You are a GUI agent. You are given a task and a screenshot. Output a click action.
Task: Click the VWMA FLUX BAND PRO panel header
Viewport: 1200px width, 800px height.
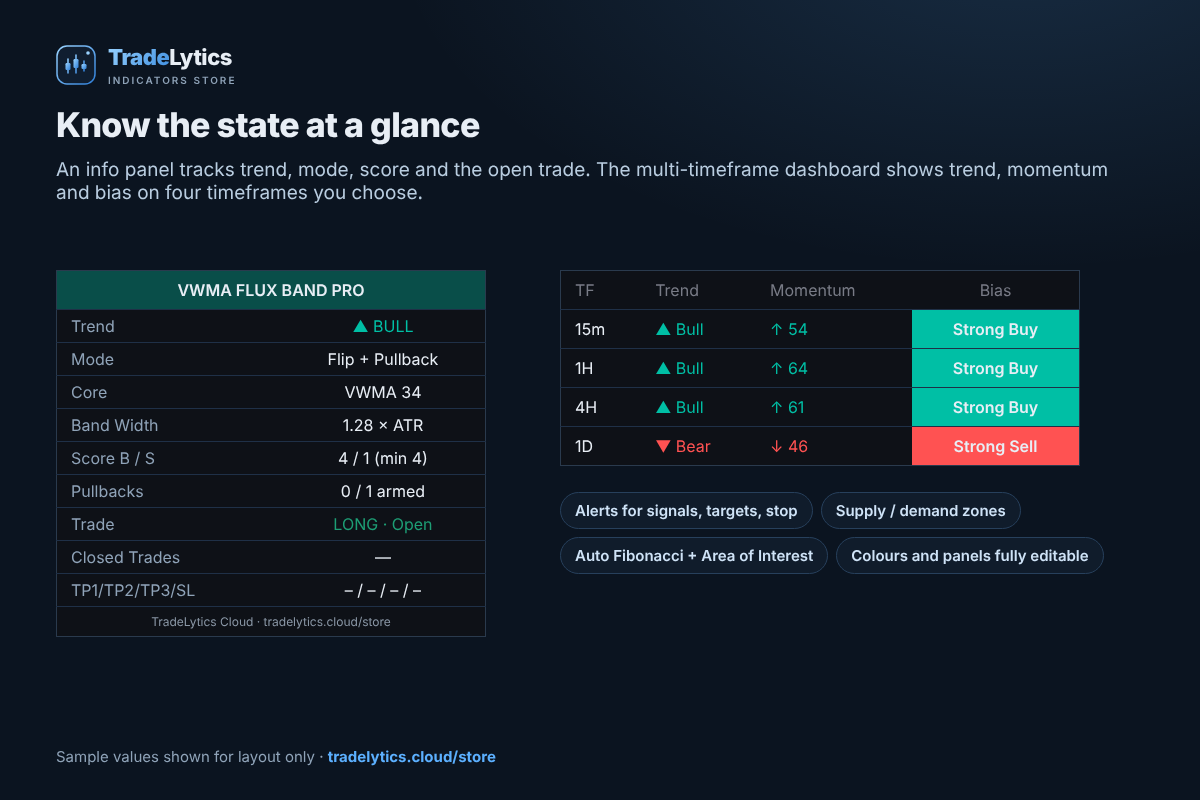[x=271, y=290]
